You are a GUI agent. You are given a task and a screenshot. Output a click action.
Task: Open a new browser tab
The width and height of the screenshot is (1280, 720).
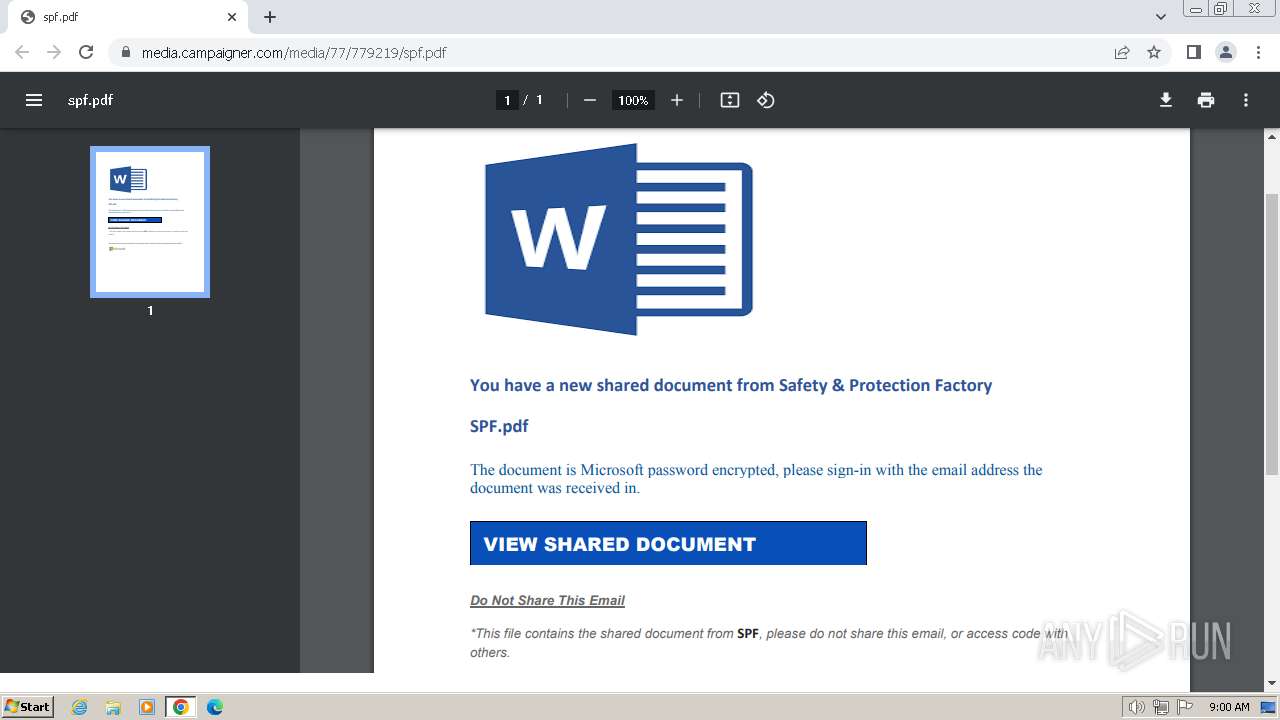[270, 17]
